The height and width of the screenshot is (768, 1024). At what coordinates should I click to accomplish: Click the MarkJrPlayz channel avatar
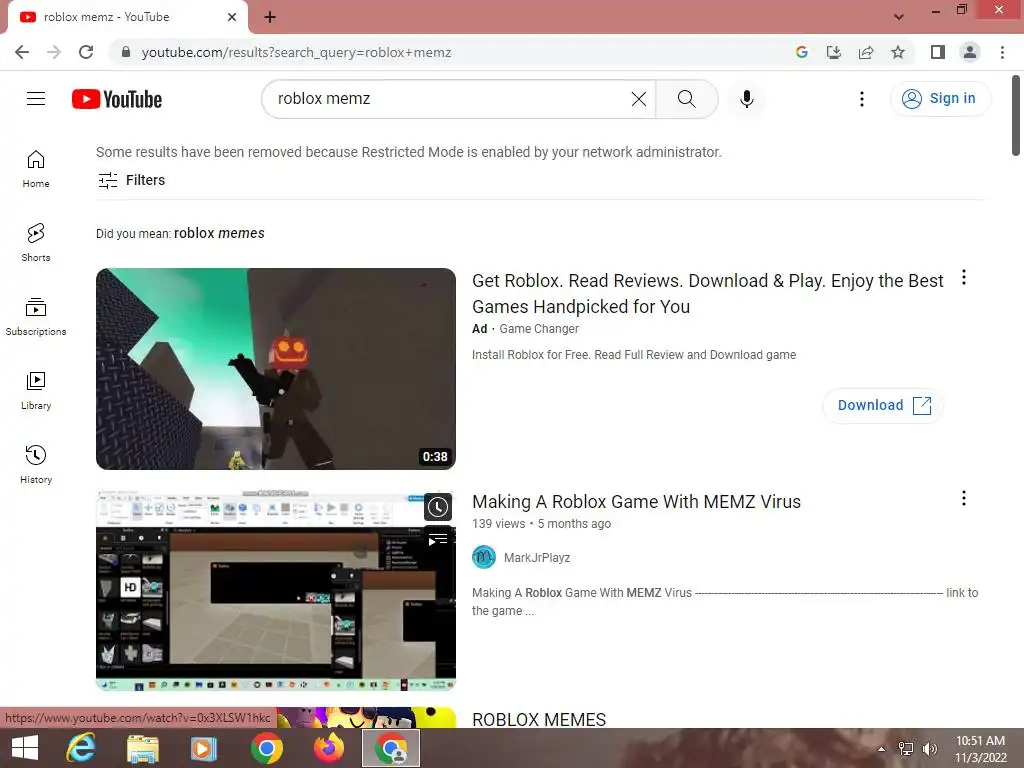tap(484, 557)
